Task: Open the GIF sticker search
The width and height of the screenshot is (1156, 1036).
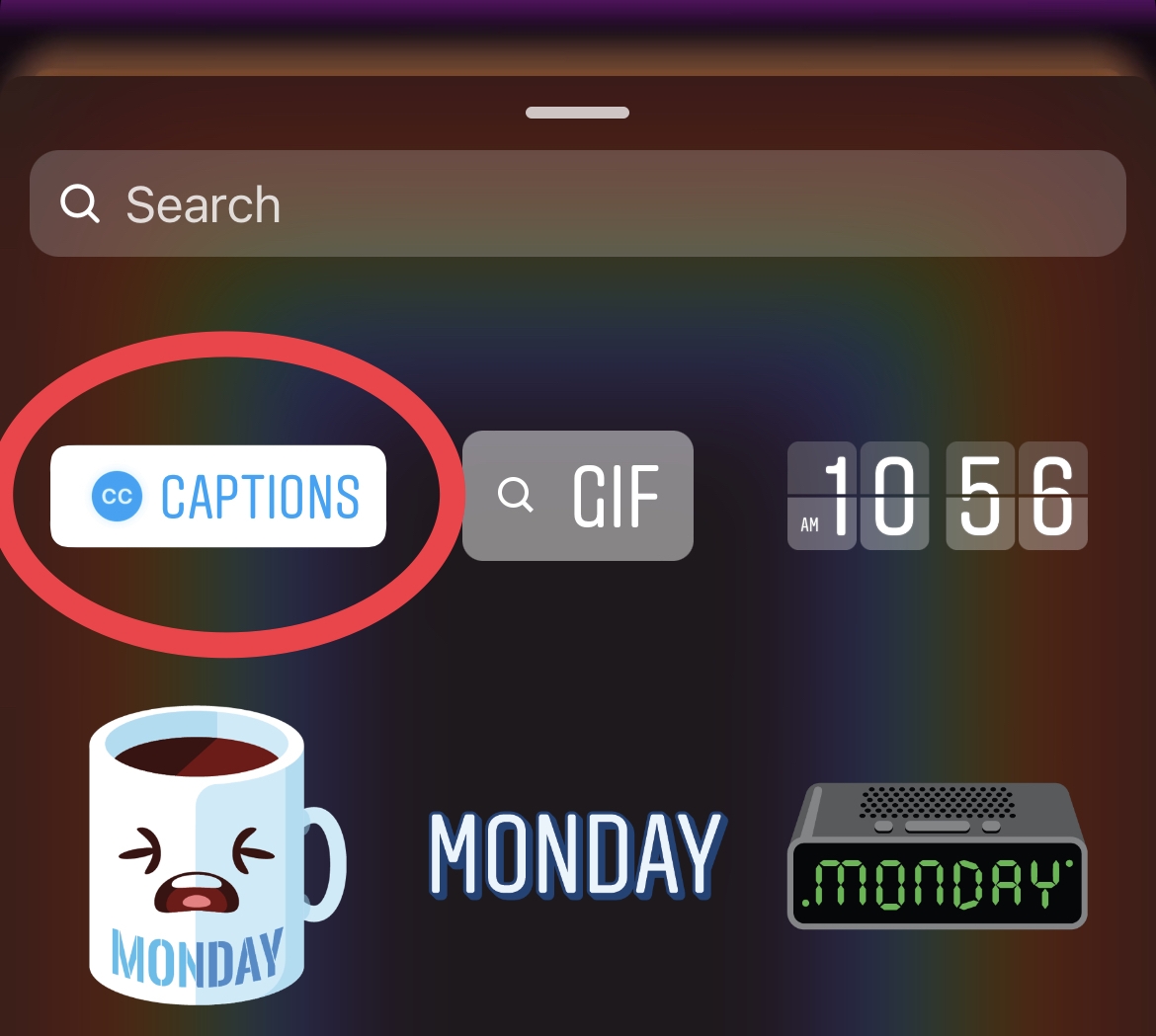Action: 577,495
